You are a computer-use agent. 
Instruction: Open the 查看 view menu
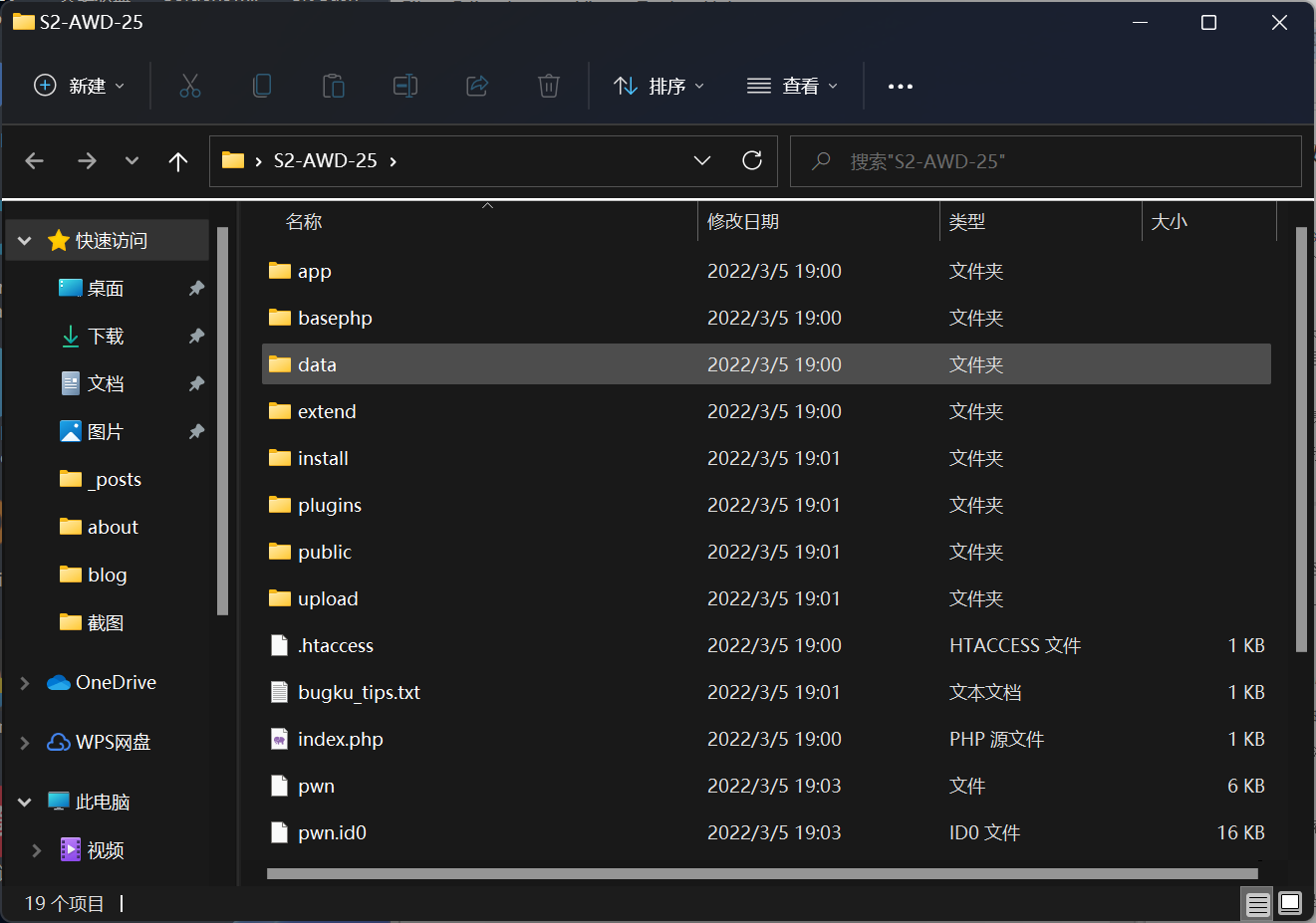[793, 87]
